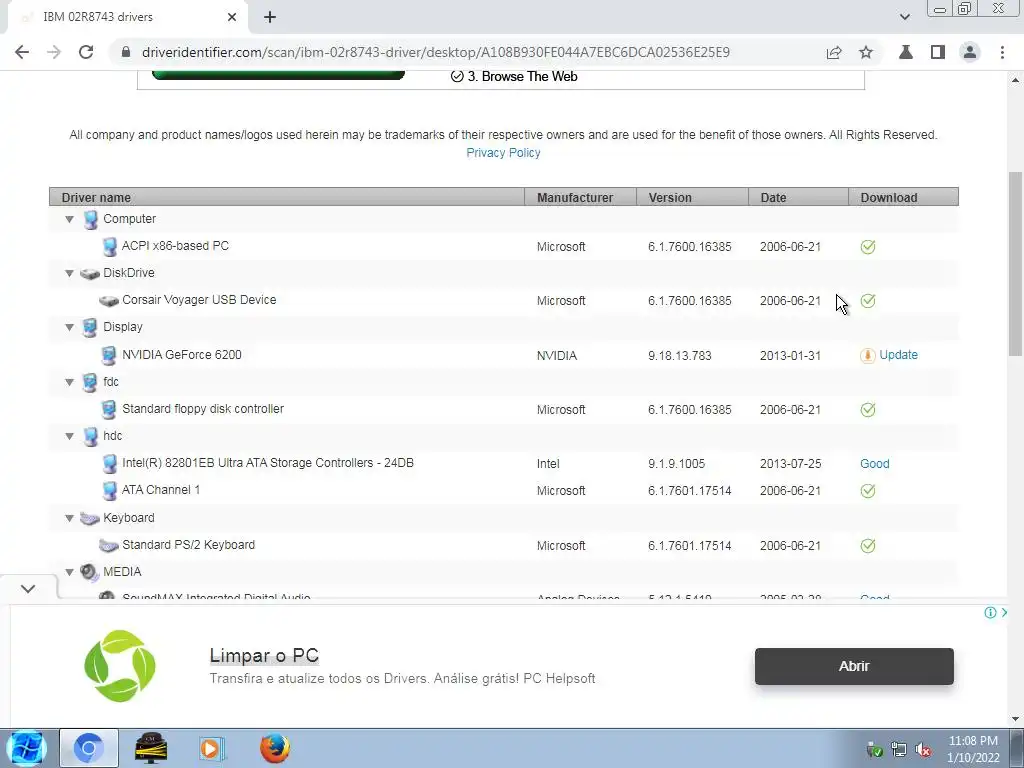1024x768 pixels.
Task: Share this page via the share icon
Action: coord(834,52)
